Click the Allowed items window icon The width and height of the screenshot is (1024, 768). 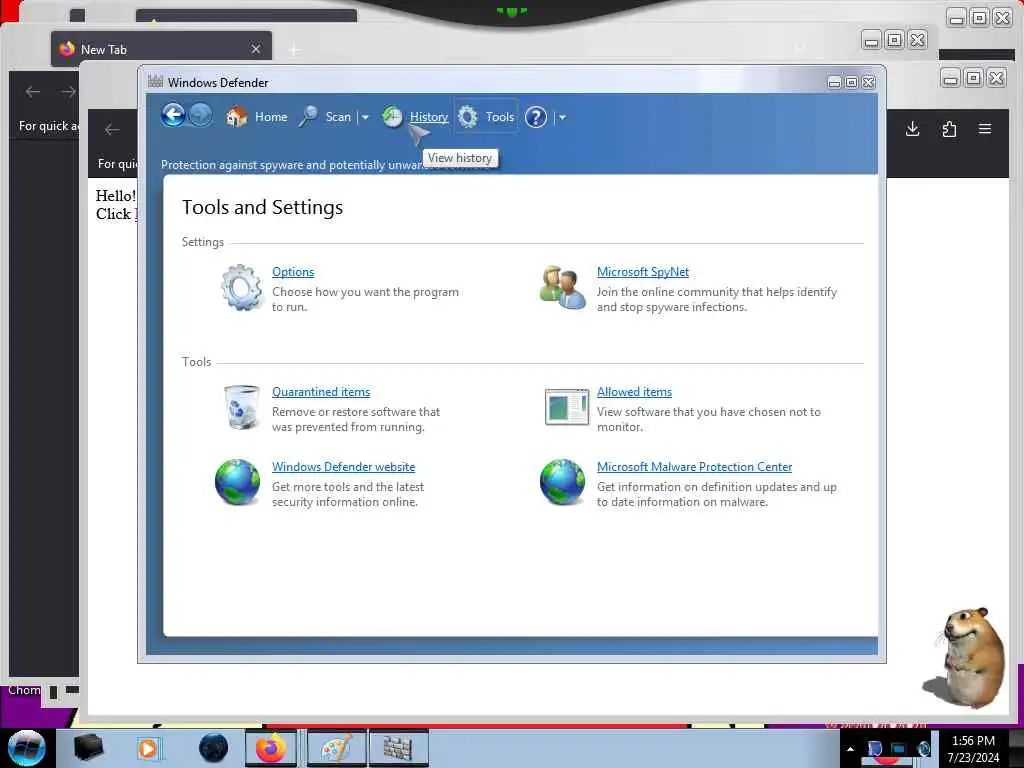(x=566, y=407)
